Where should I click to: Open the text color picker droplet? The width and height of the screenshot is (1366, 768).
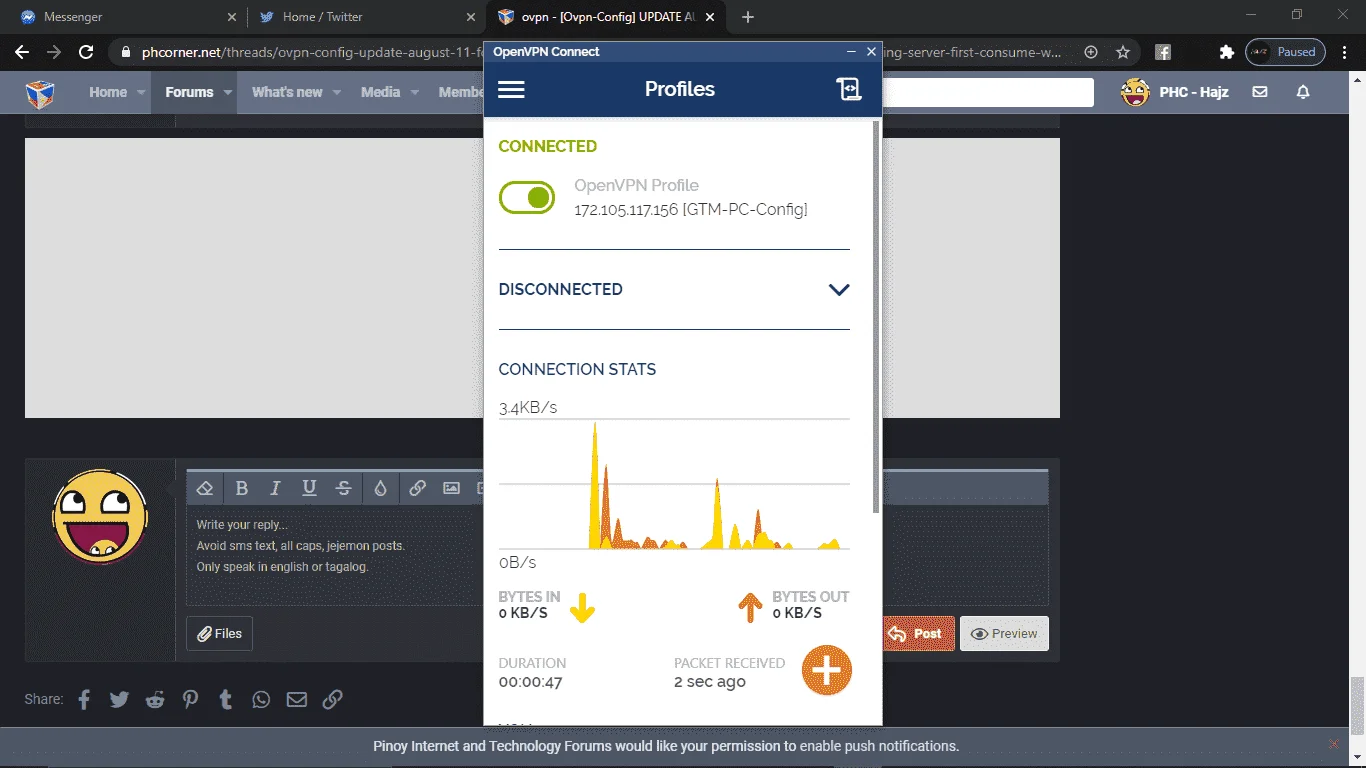(x=380, y=488)
